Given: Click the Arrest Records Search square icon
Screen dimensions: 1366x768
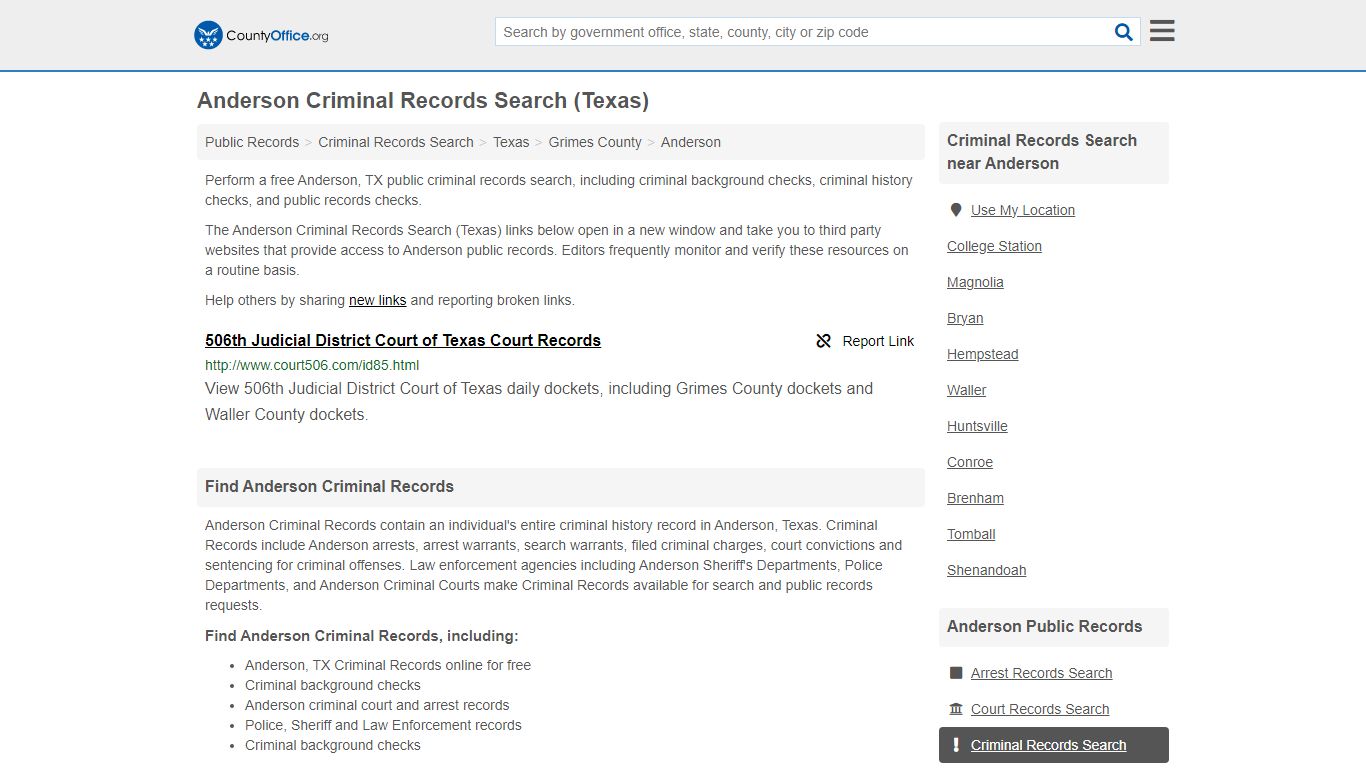Looking at the screenshot, I should pos(956,673).
